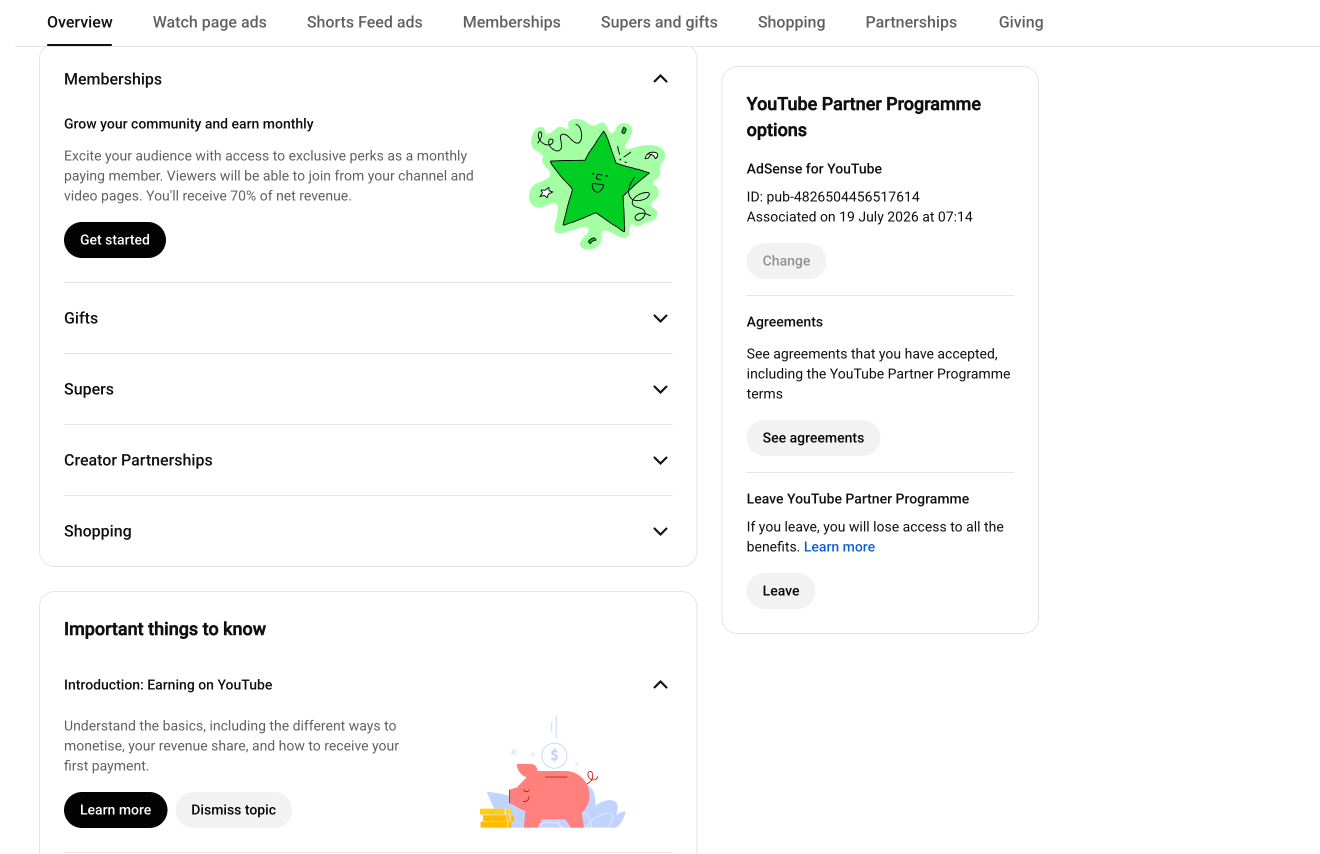Open the Partnerships tab
Viewport: 1320px width, 854px height.
[x=911, y=22]
